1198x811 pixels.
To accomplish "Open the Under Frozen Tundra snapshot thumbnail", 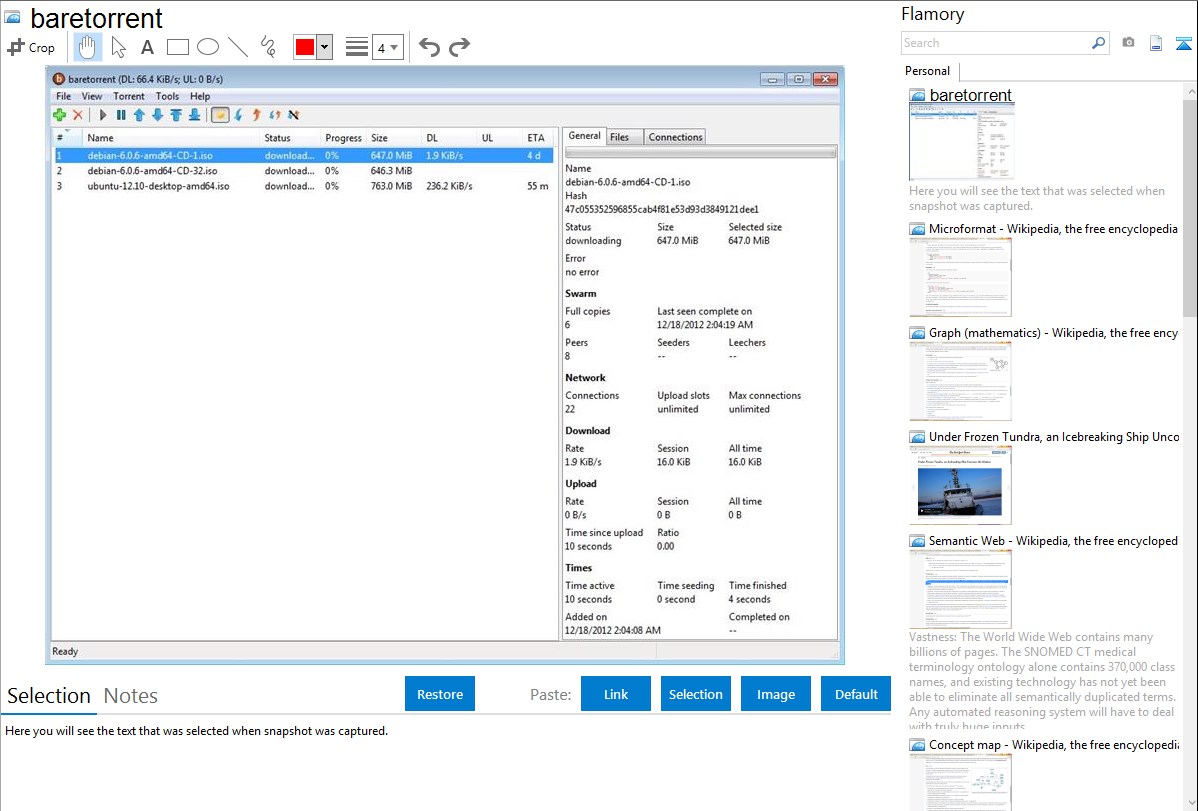I will pos(960,485).
